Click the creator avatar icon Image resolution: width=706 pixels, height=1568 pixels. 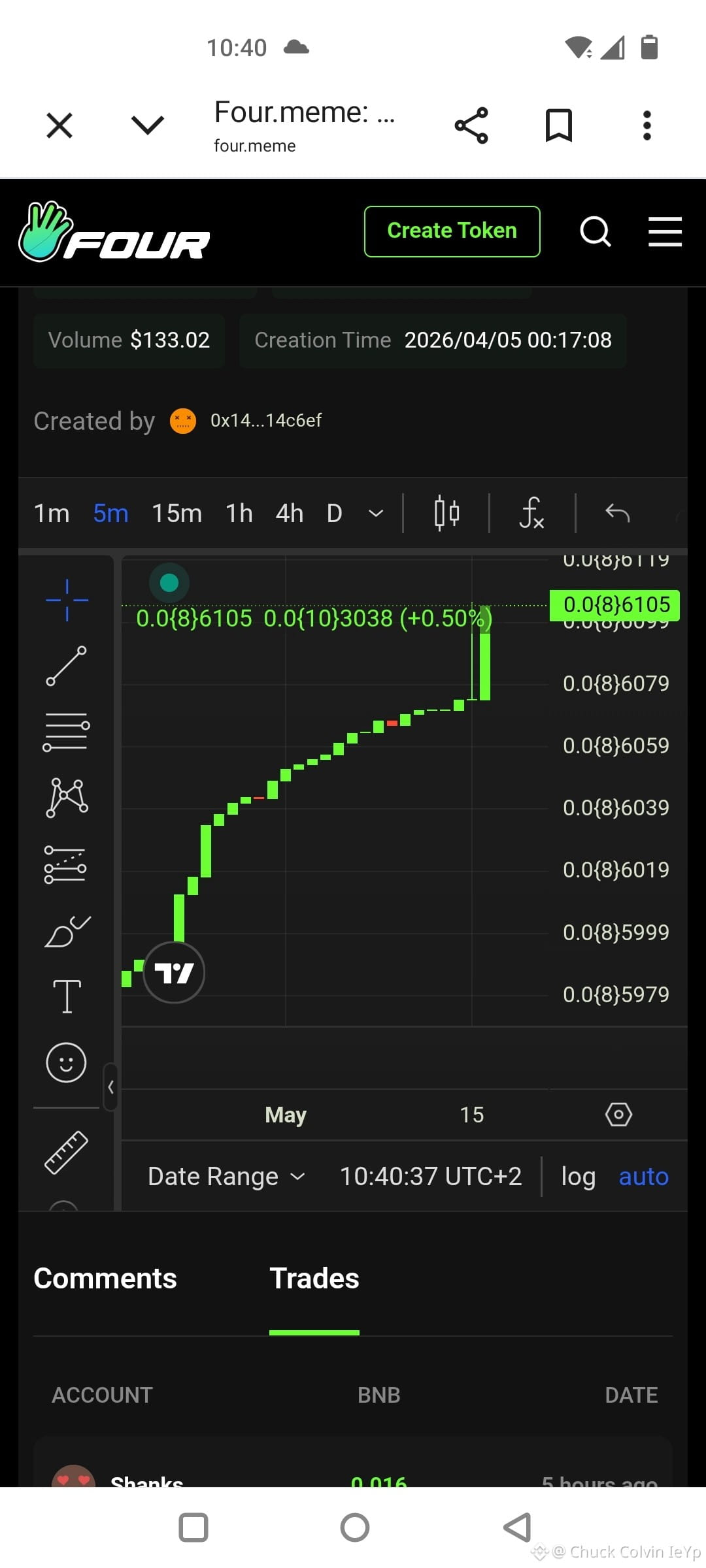click(x=183, y=421)
